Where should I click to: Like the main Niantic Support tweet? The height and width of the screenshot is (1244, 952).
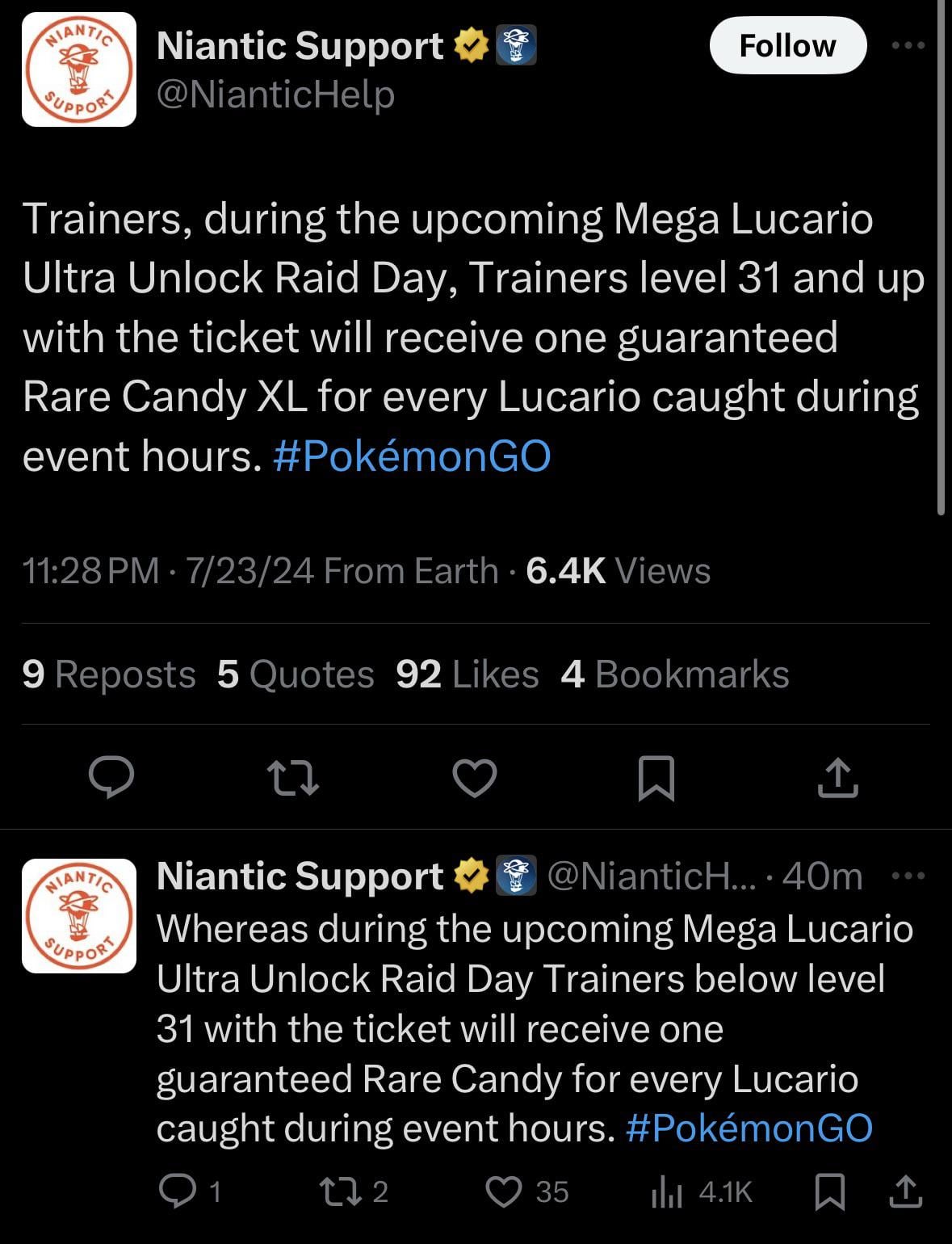pos(474,777)
